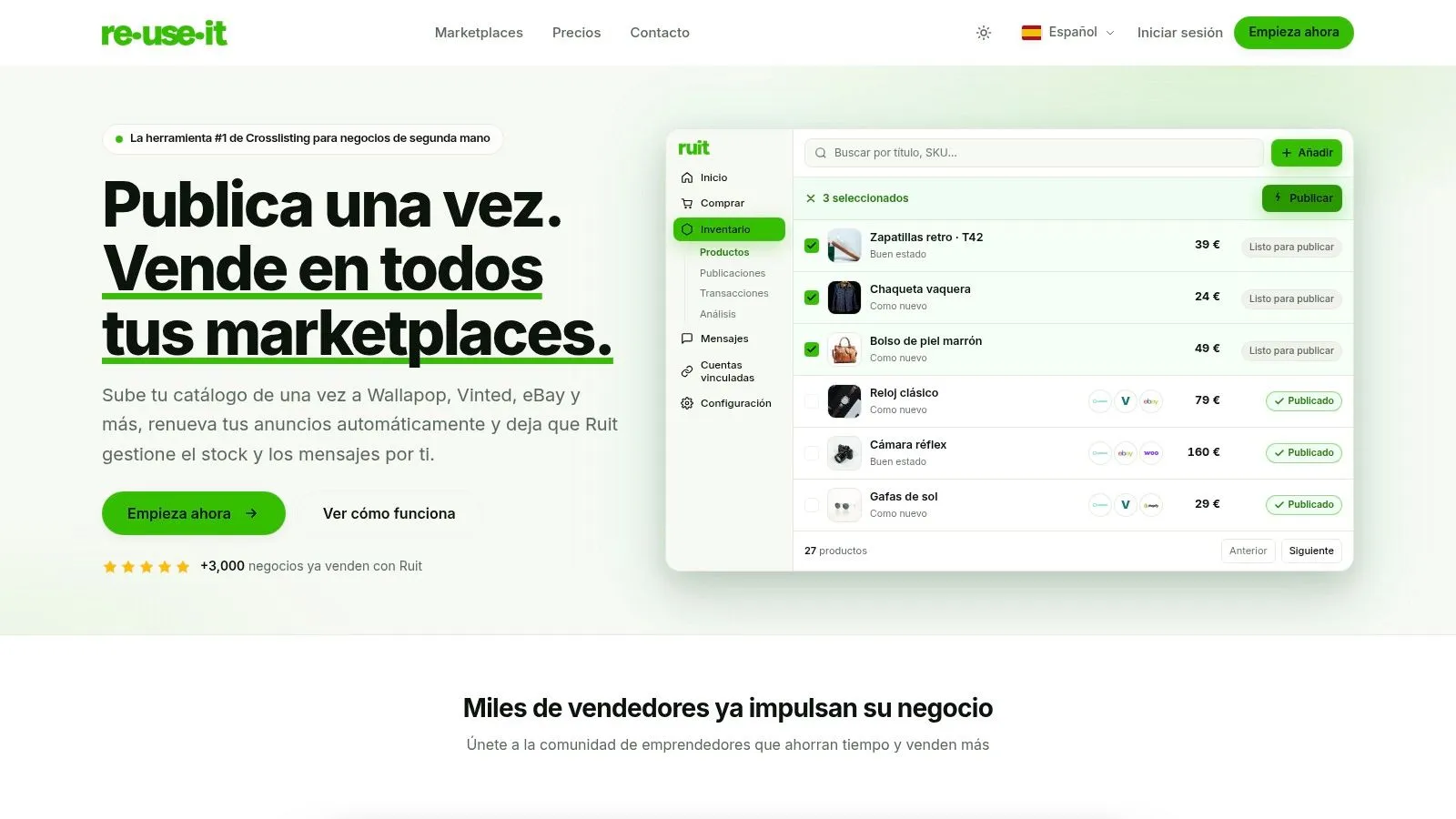Click the hero Empieza ahora arrow button
This screenshot has width=1456, height=819.
[x=194, y=513]
